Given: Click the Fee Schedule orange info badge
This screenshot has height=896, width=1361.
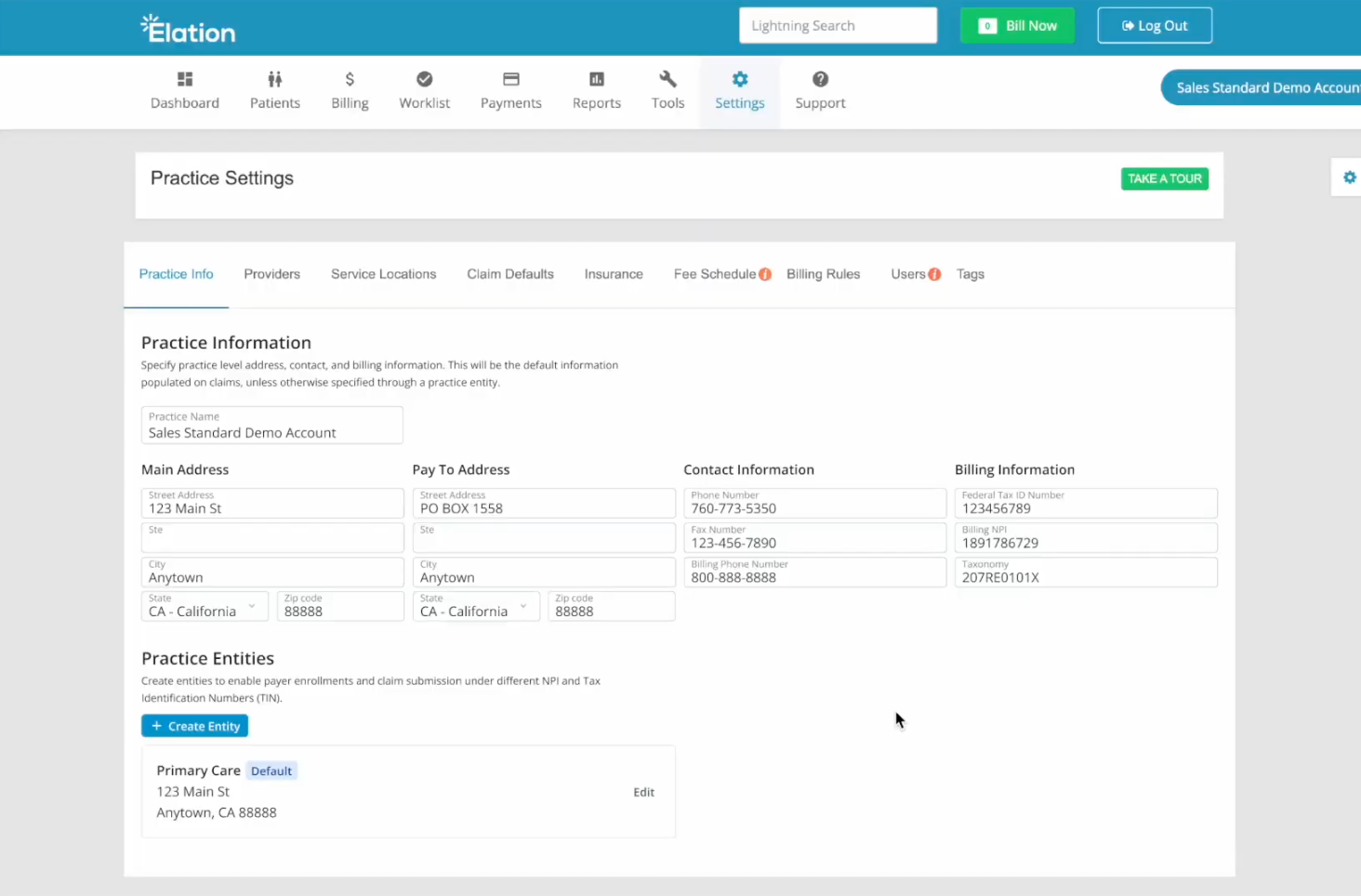Looking at the screenshot, I should 765,274.
